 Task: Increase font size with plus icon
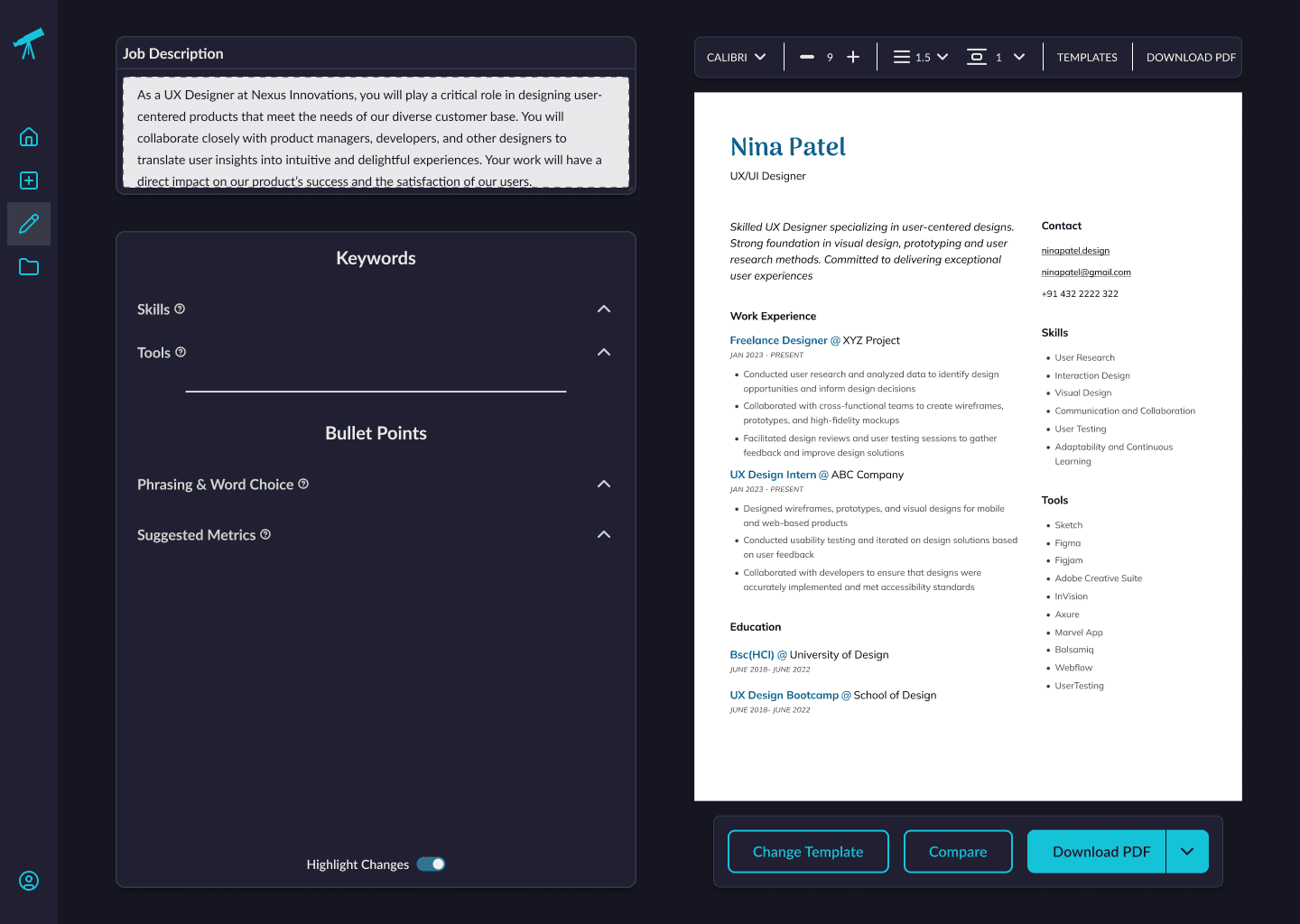(x=853, y=57)
